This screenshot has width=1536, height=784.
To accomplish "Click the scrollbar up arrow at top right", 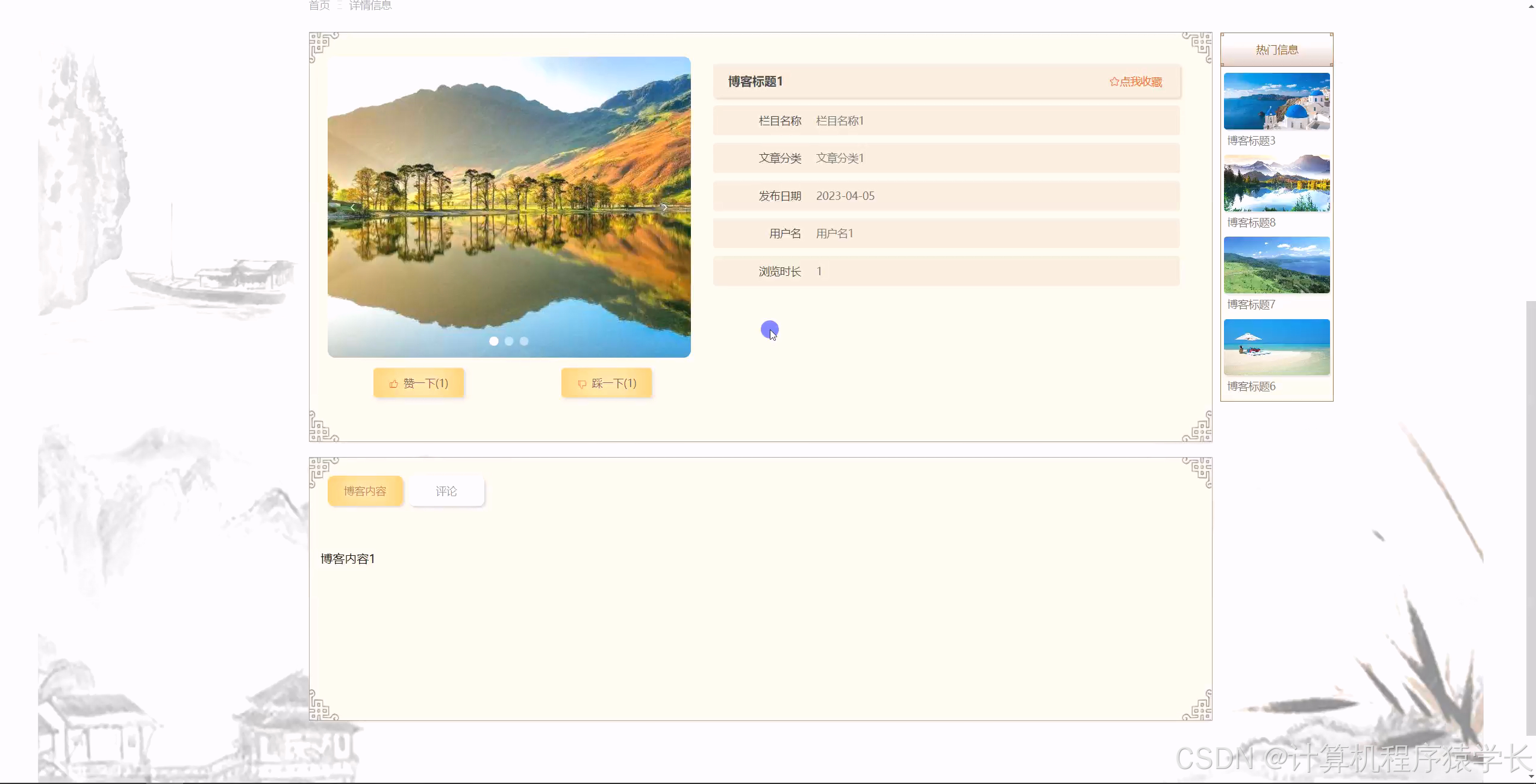I will pyautogui.click(x=1530, y=5).
